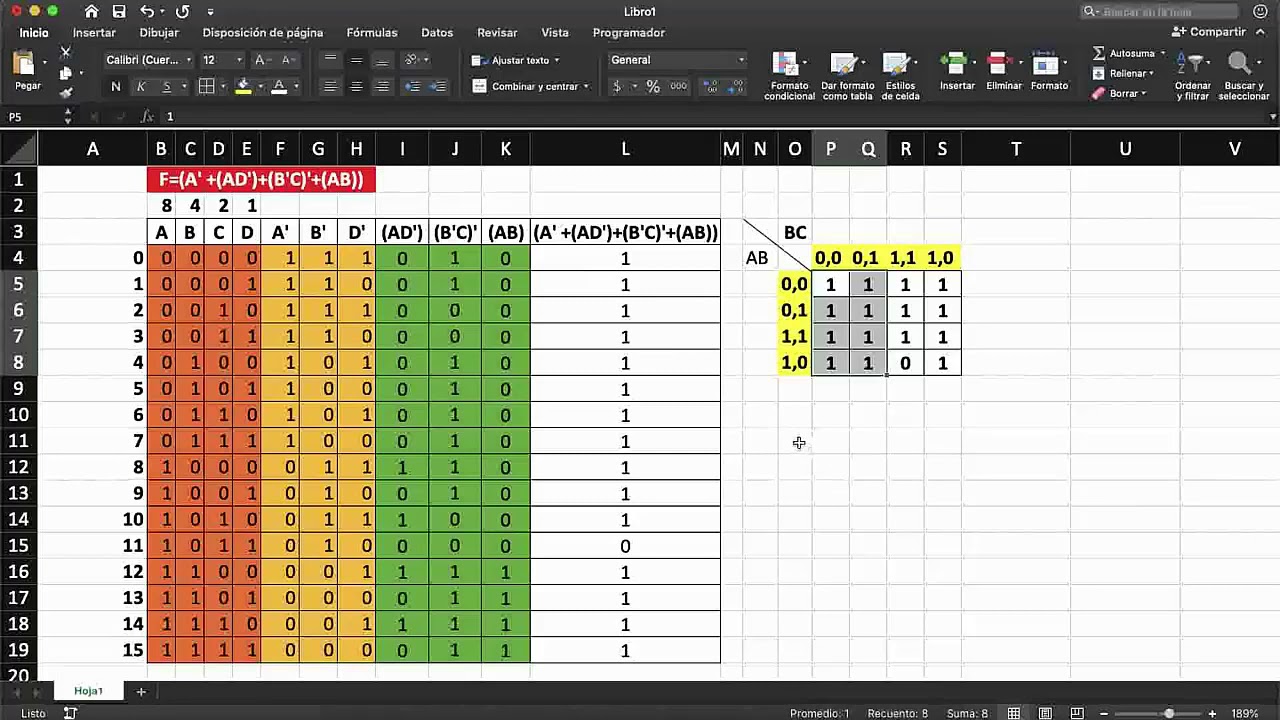
Task: Switch to page break preview in status bar
Action: (1077, 713)
